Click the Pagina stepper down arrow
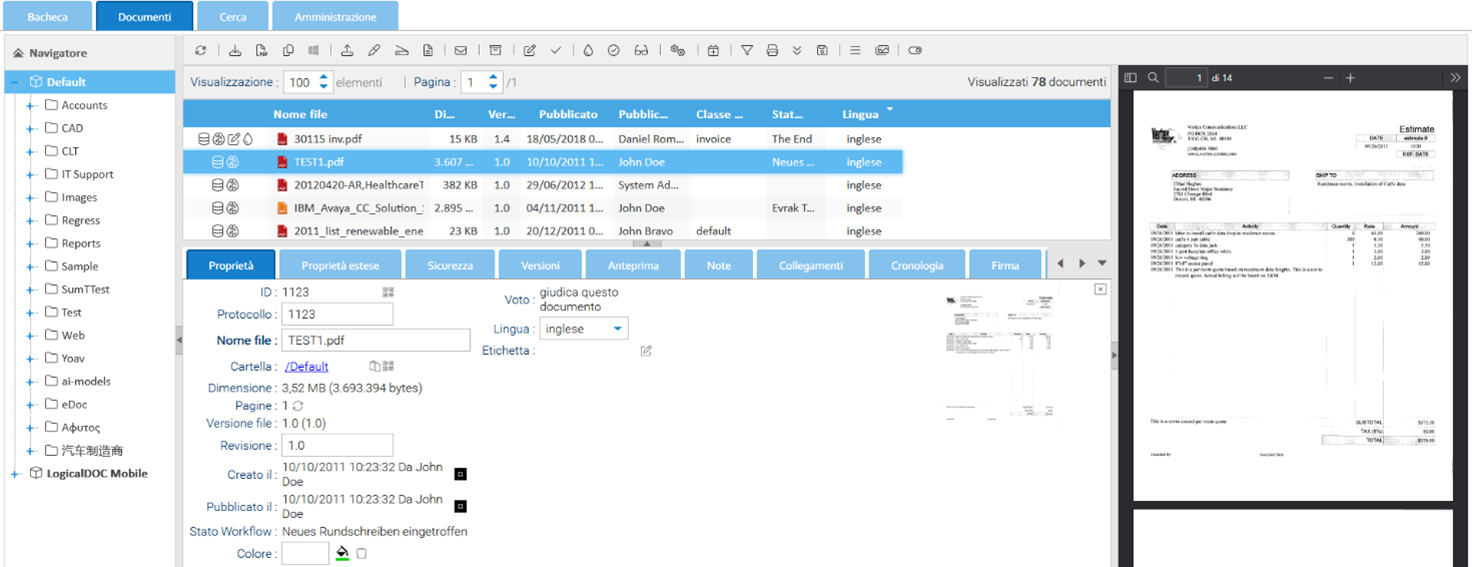The image size is (1472, 567). click(493, 87)
